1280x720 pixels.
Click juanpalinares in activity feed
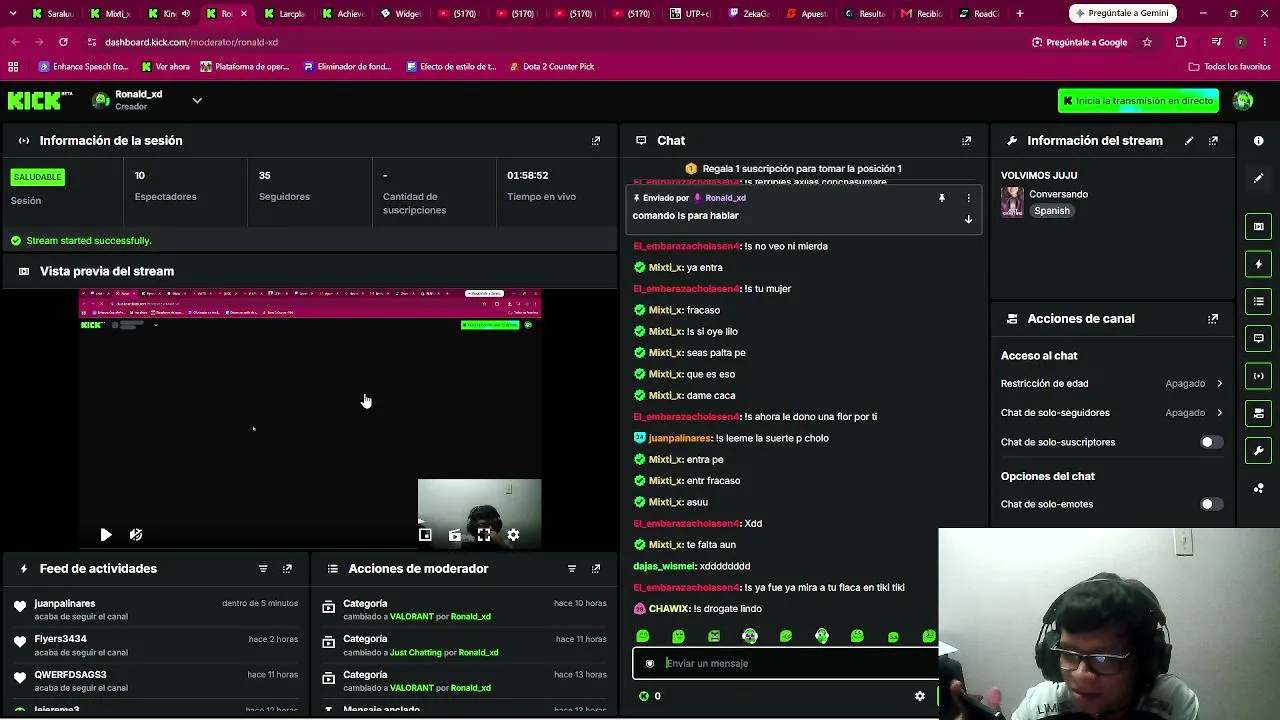[x=65, y=604]
